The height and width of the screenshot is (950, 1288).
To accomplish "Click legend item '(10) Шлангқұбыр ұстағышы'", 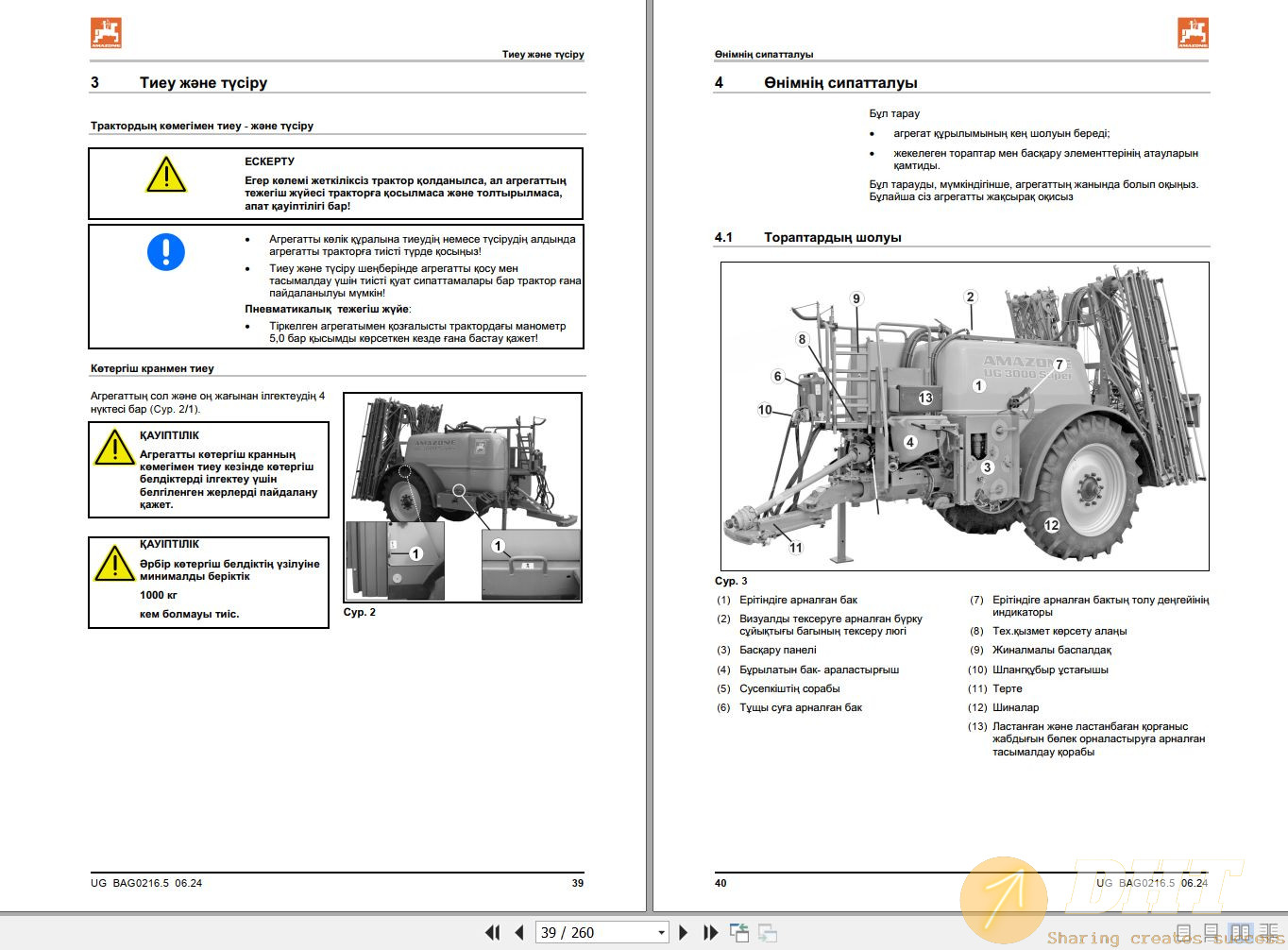I will (x=1039, y=670).
